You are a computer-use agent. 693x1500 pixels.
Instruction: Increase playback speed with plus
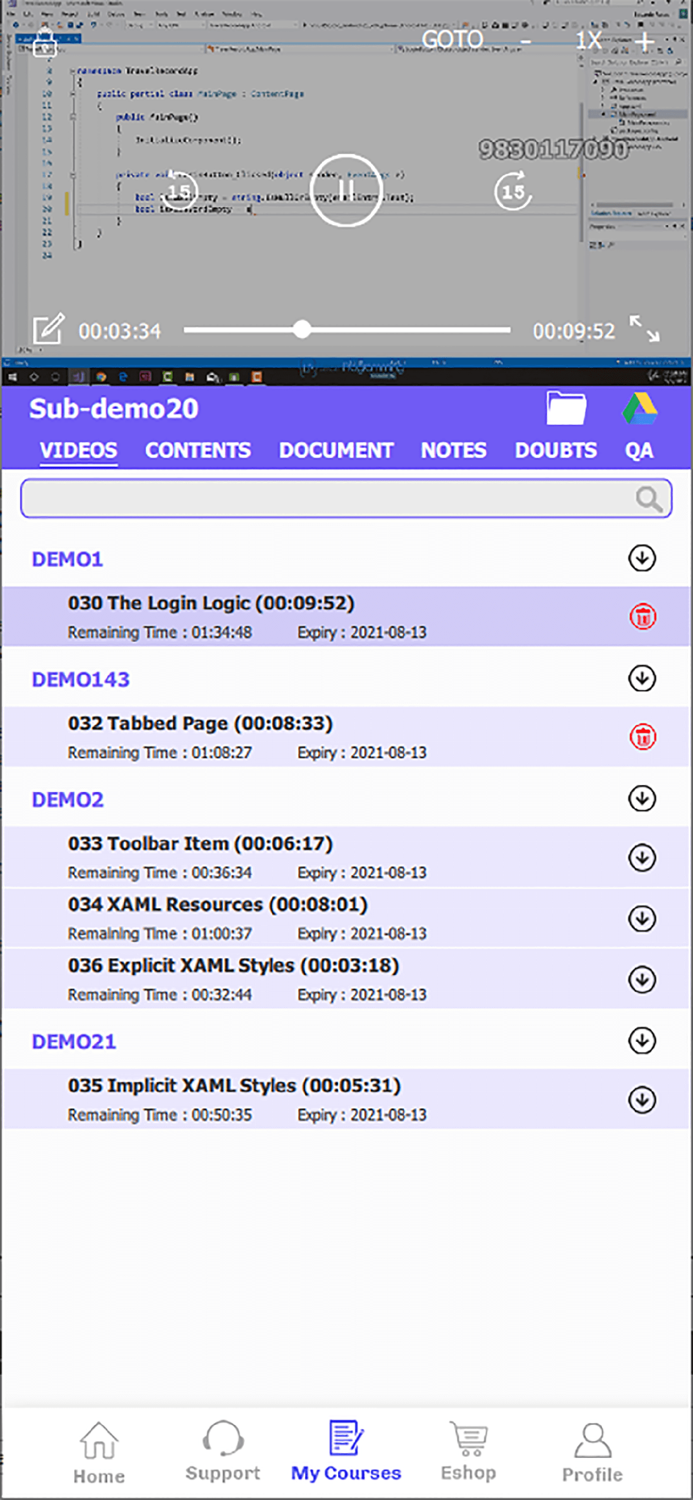point(645,41)
